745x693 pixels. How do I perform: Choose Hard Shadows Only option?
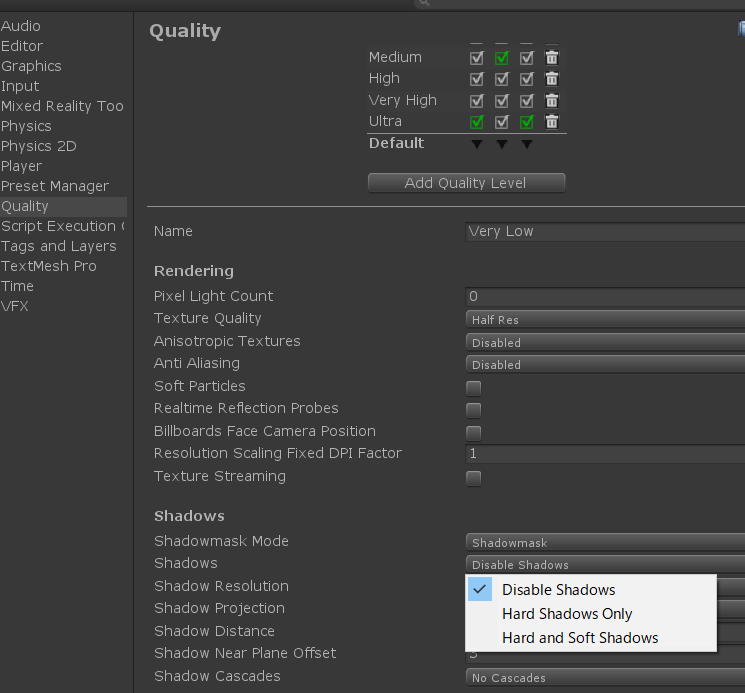591,614
